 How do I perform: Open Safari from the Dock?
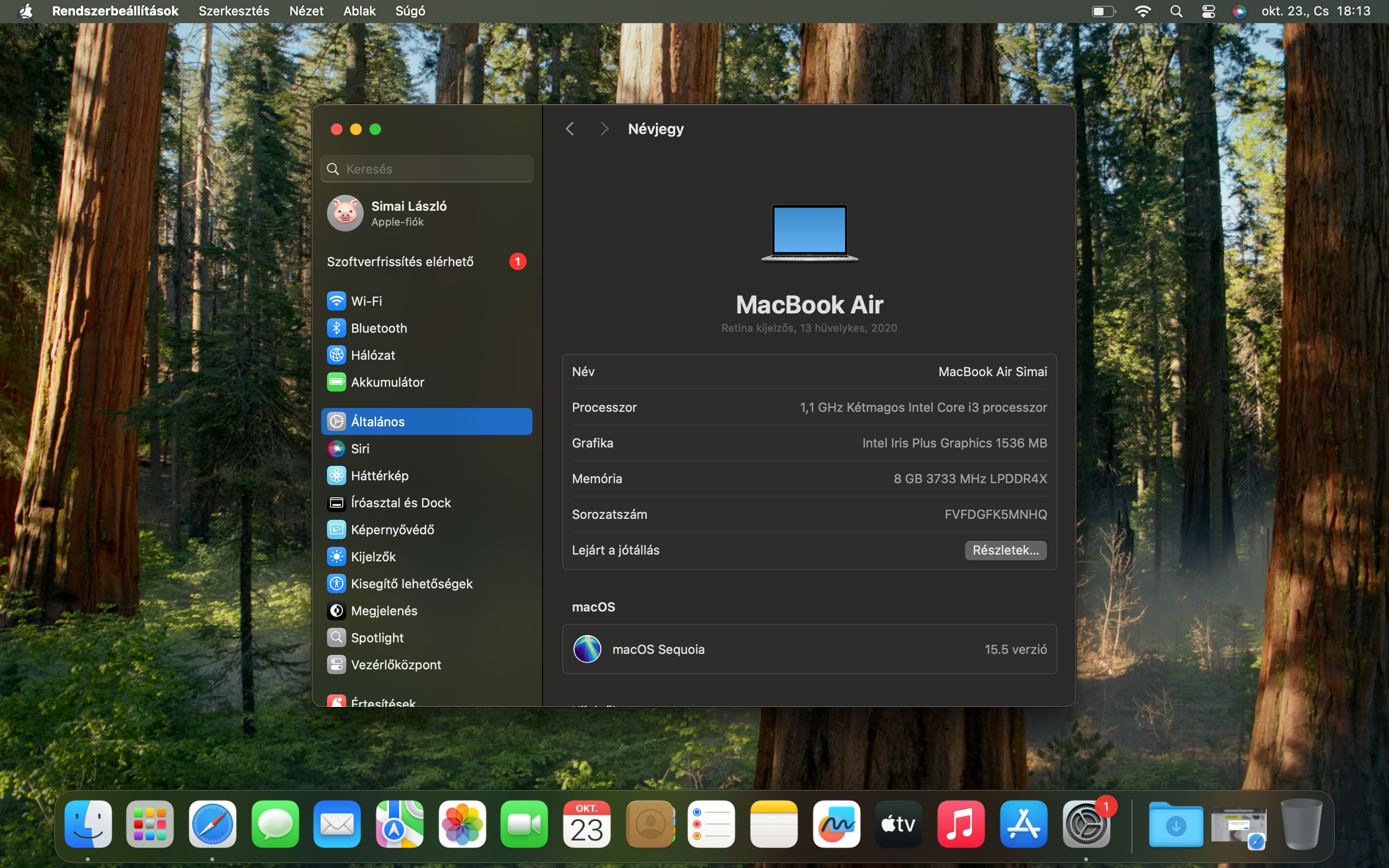(212, 825)
